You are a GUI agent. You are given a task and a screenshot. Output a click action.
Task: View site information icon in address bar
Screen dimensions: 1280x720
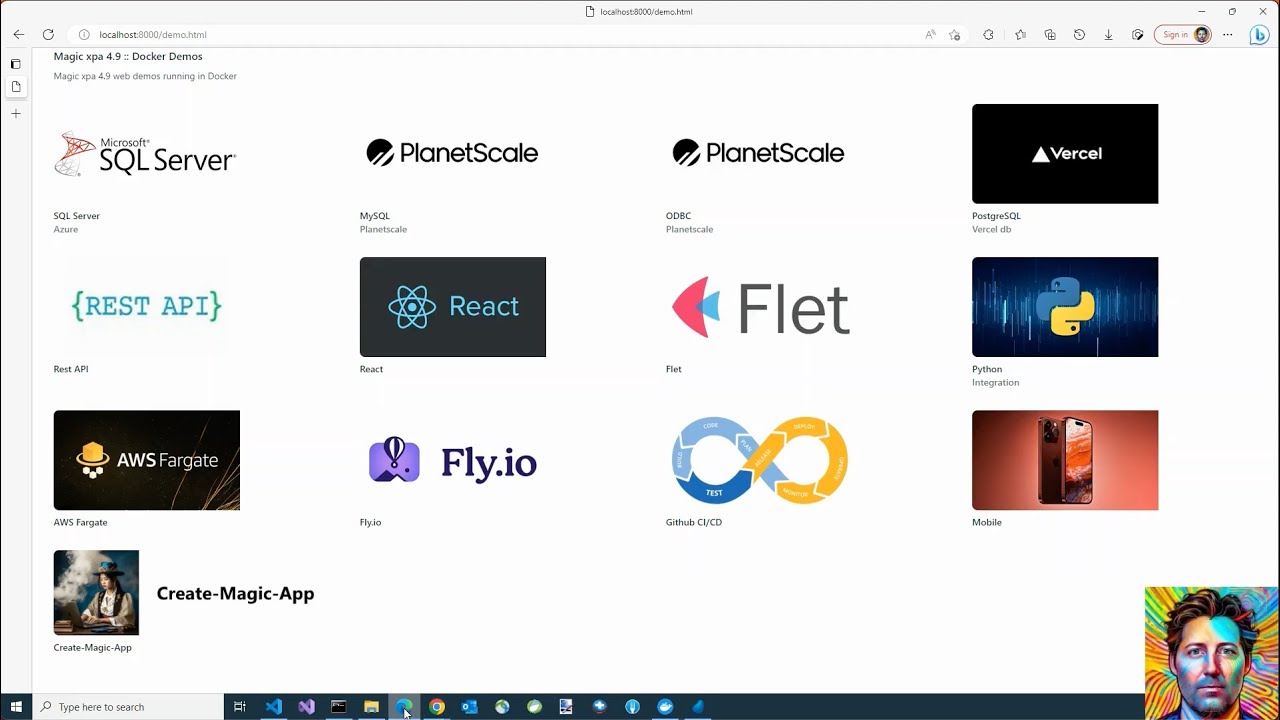(x=84, y=34)
